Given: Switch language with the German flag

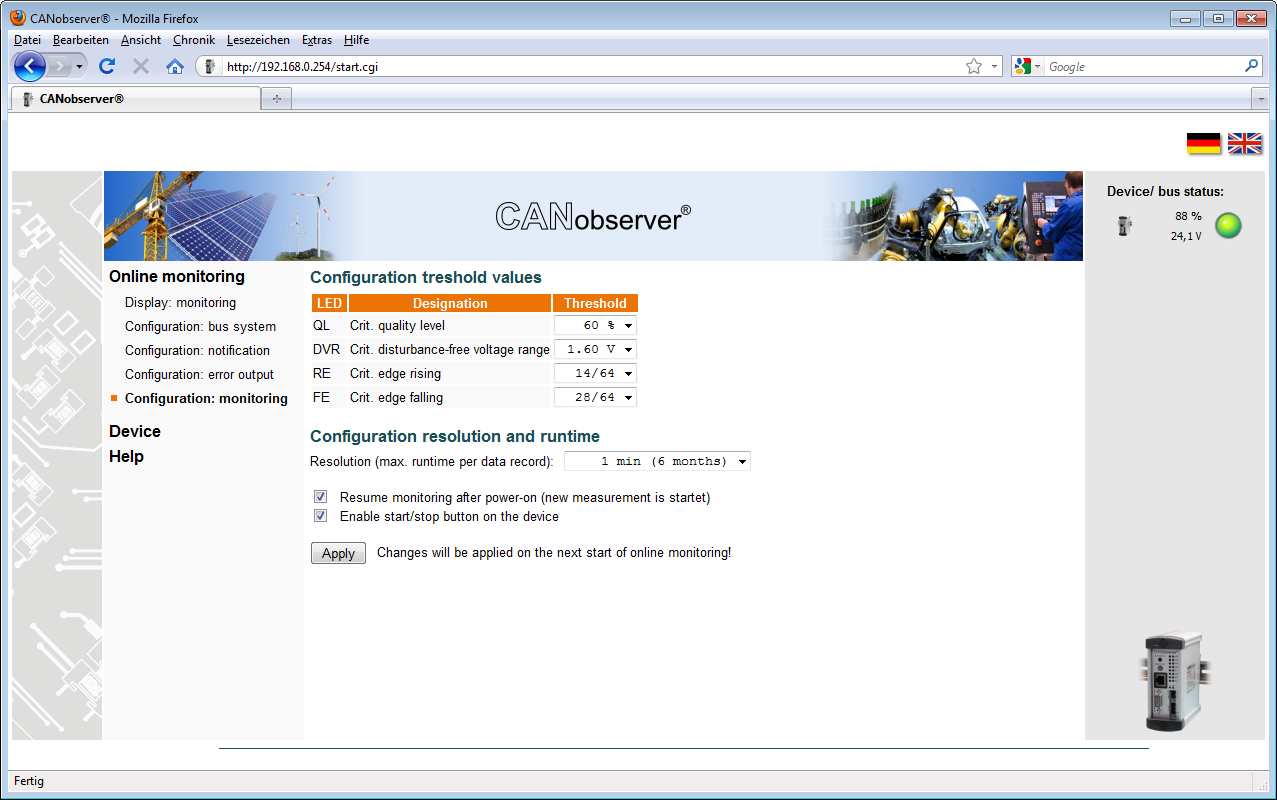Looking at the screenshot, I should (x=1204, y=144).
